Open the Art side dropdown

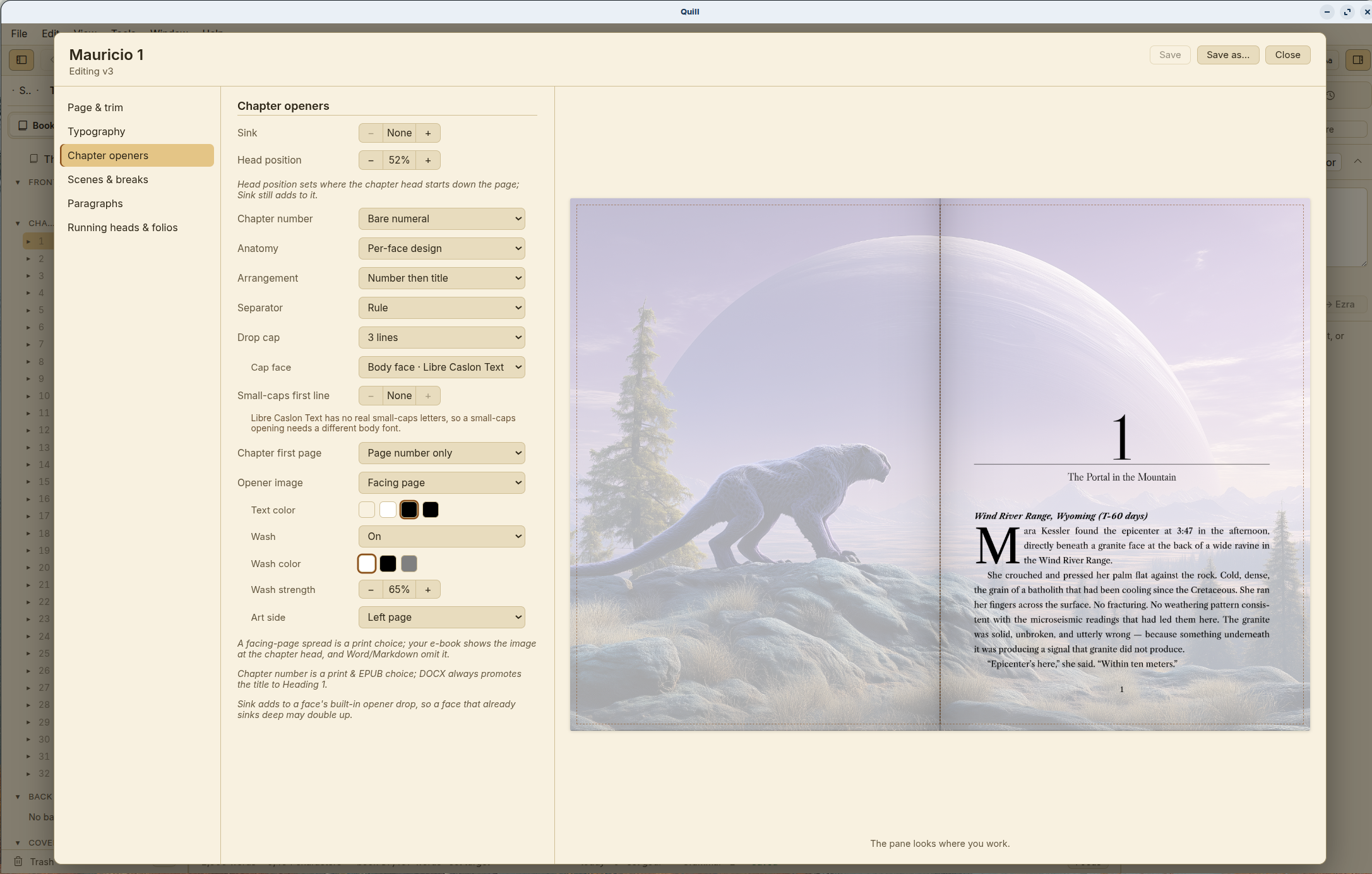(x=442, y=618)
